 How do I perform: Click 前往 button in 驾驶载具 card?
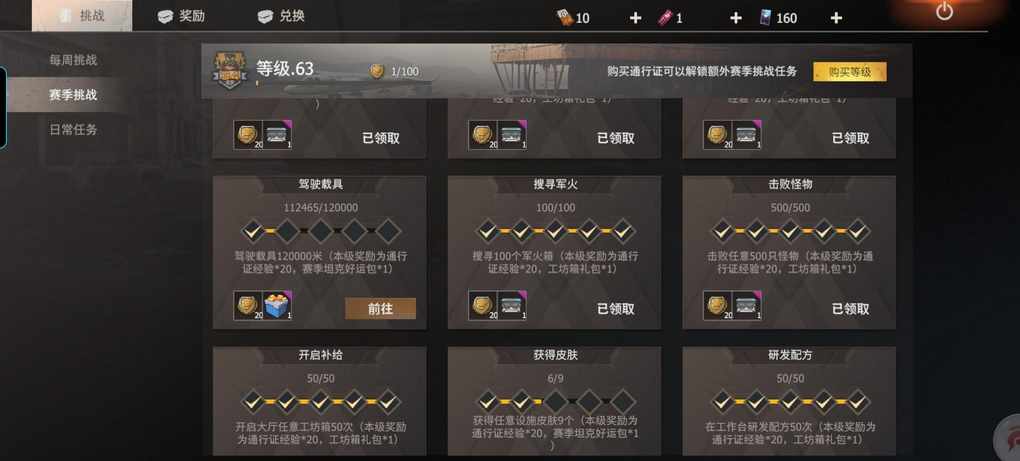[381, 309]
